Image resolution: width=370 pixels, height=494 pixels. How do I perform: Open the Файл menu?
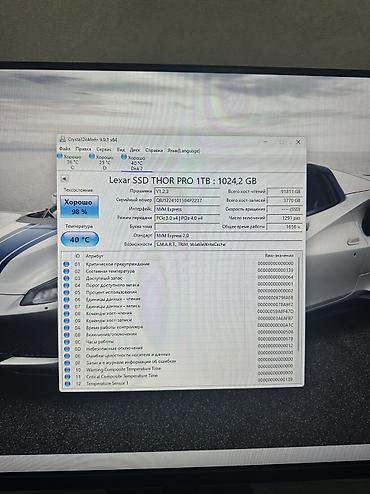[65, 149]
